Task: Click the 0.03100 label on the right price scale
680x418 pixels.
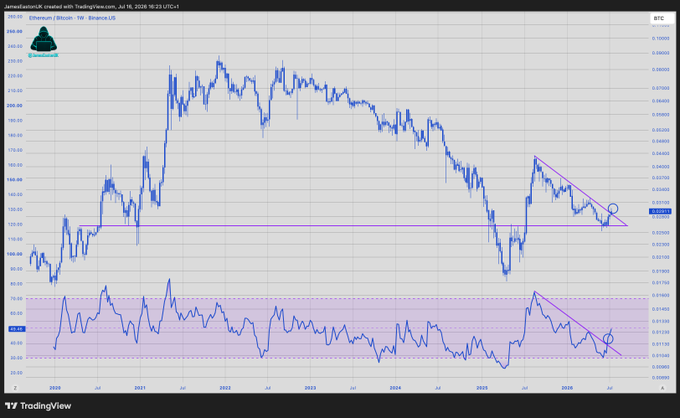Action: coord(660,202)
